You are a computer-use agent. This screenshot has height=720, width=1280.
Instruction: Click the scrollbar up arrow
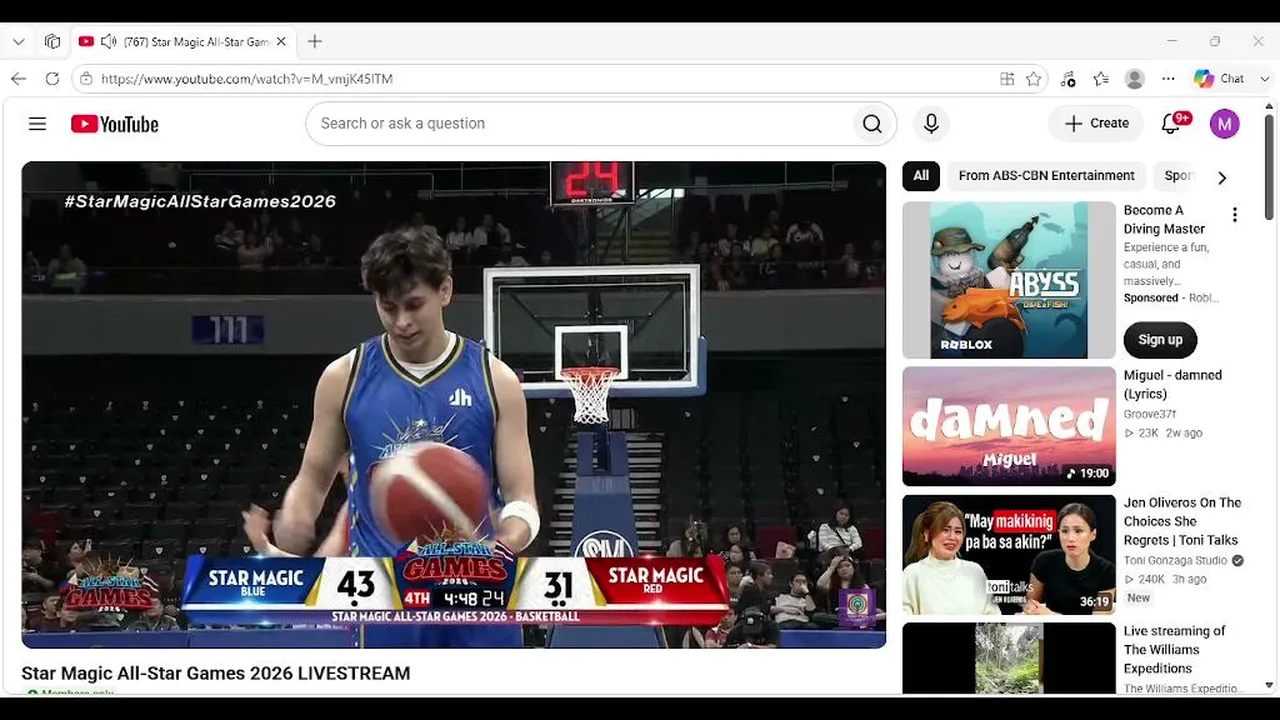click(1270, 105)
